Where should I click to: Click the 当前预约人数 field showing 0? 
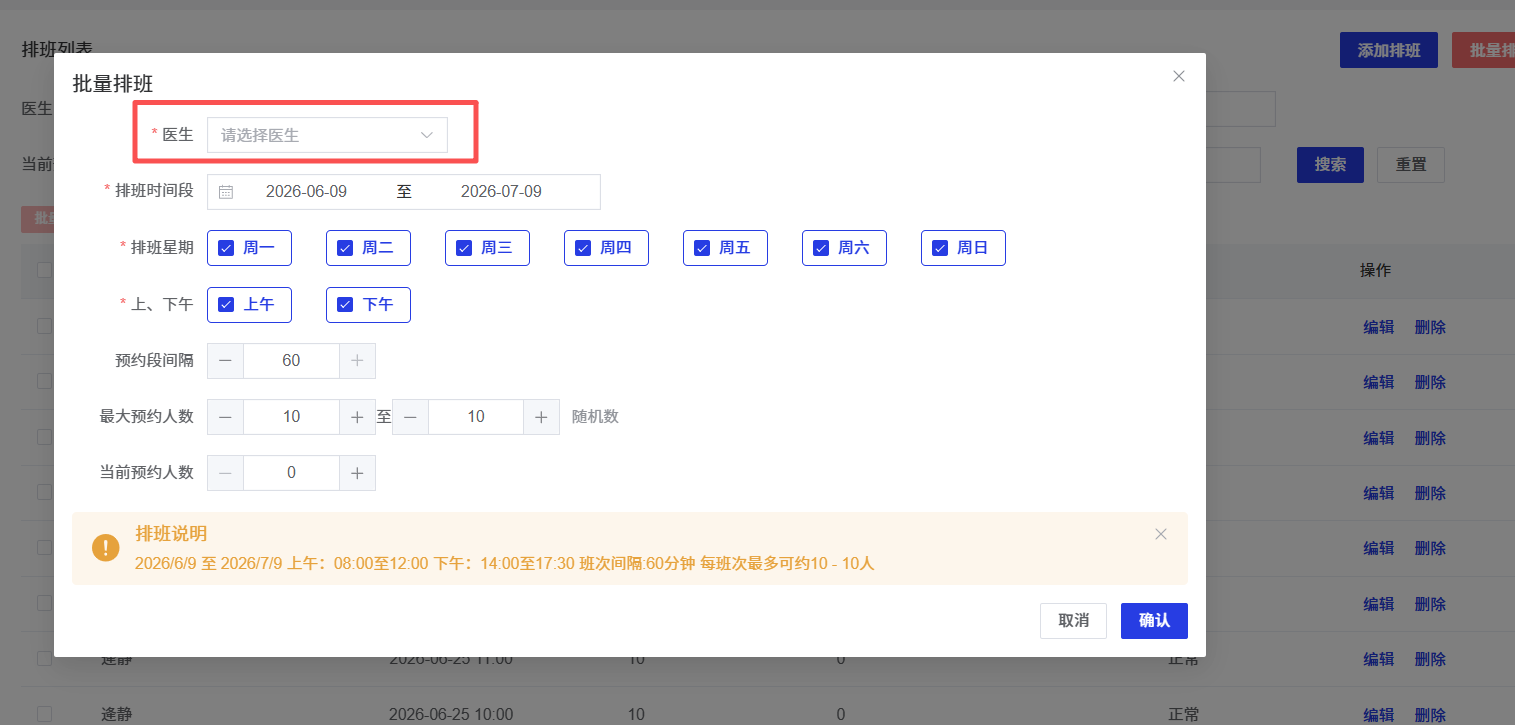pos(291,473)
